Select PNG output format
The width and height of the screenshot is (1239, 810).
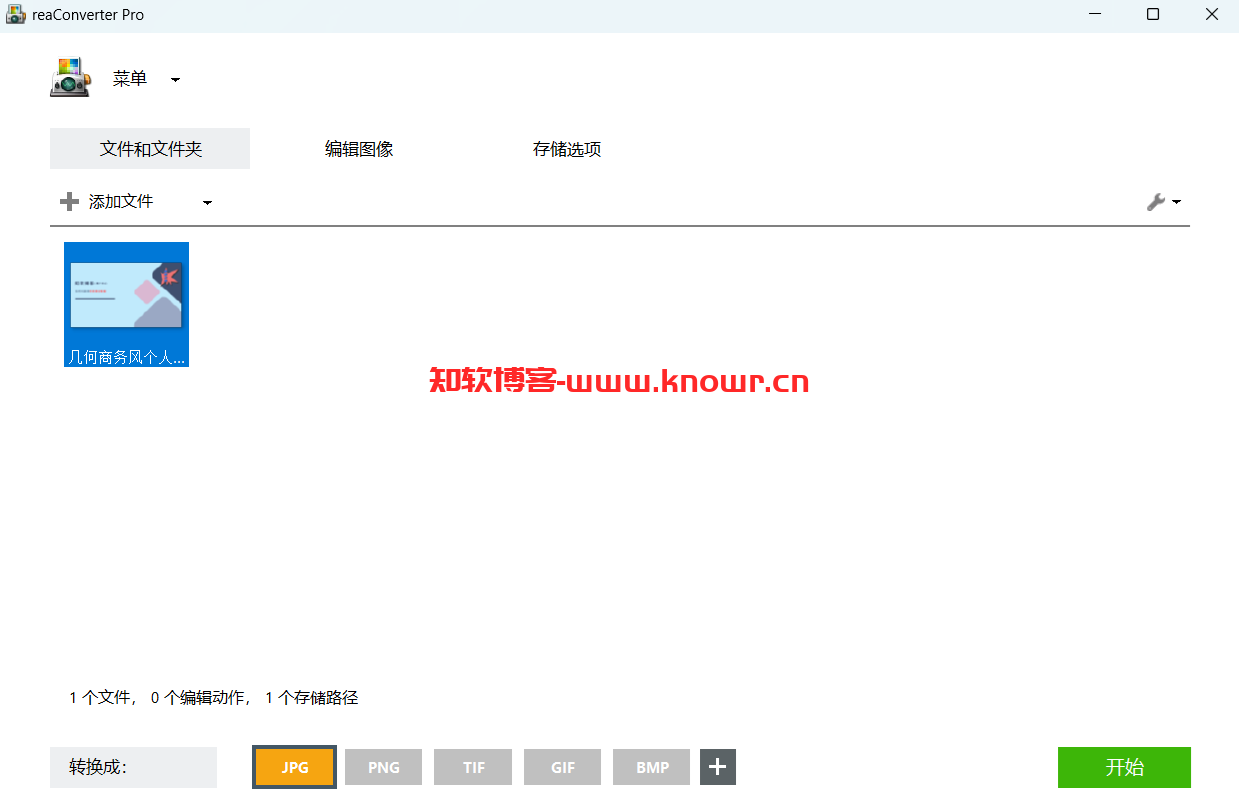tap(383, 767)
